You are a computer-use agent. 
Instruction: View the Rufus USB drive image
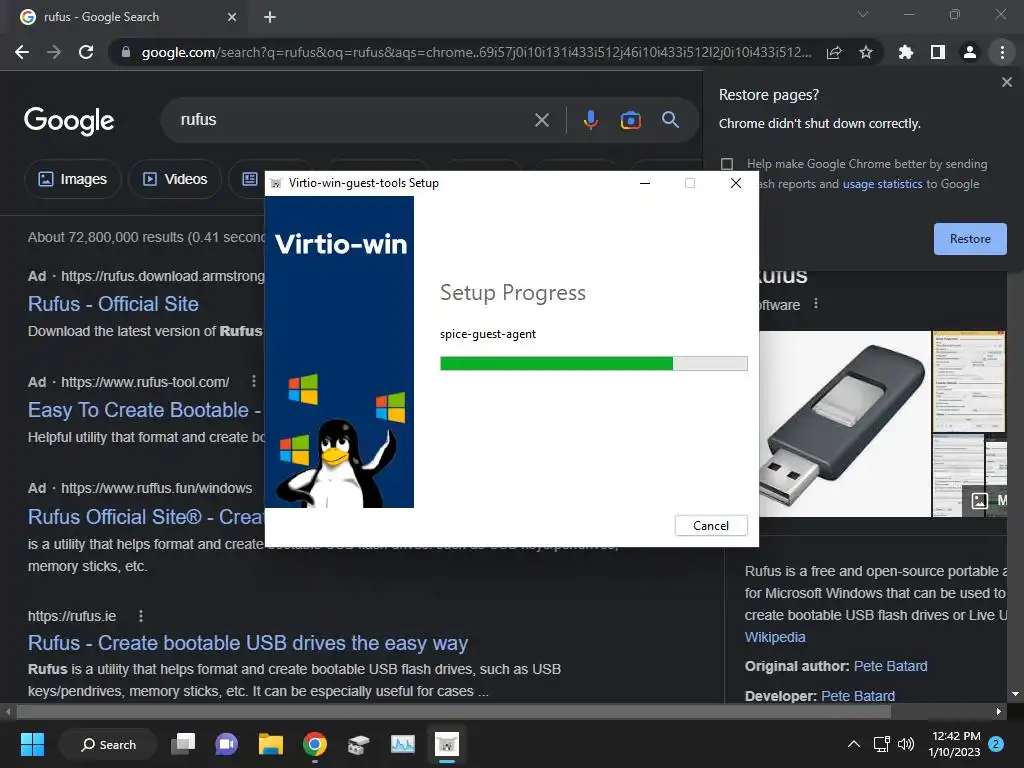click(845, 424)
